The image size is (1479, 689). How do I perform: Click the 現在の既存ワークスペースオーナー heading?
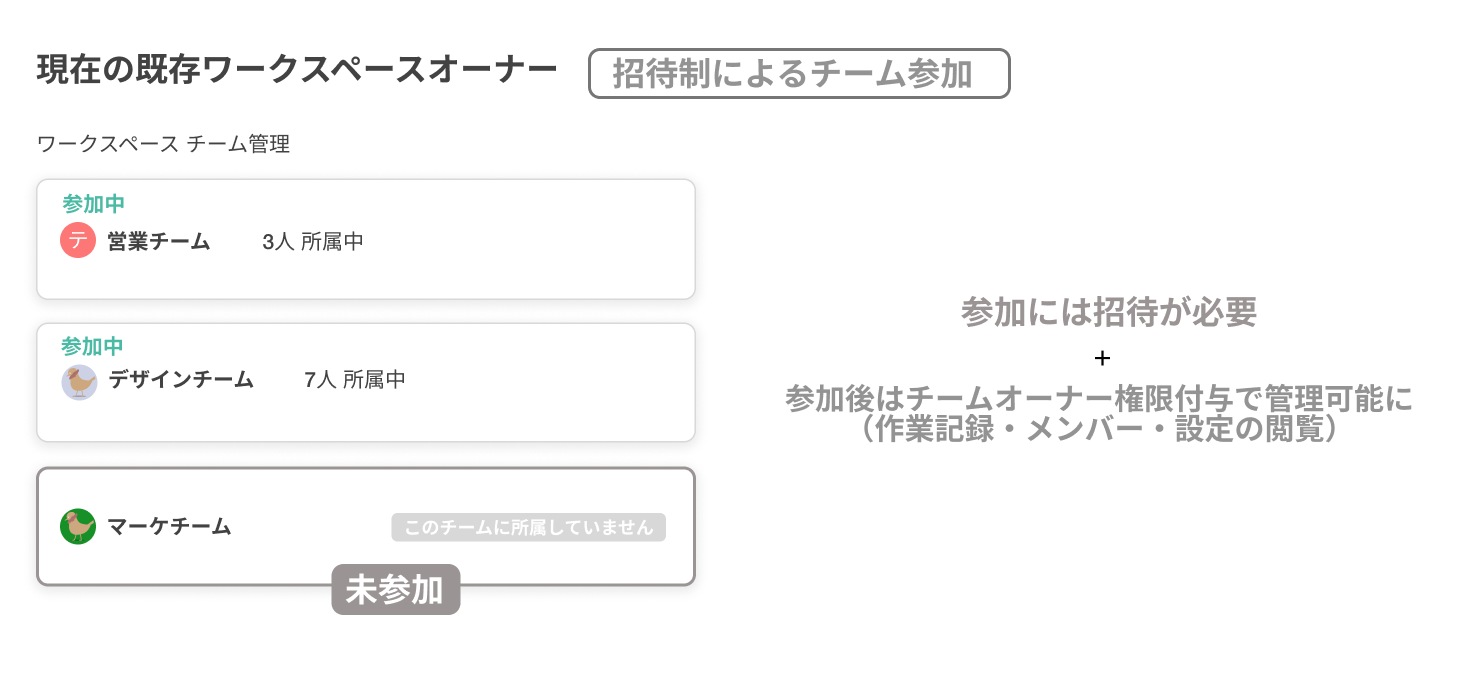tap(297, 70)
